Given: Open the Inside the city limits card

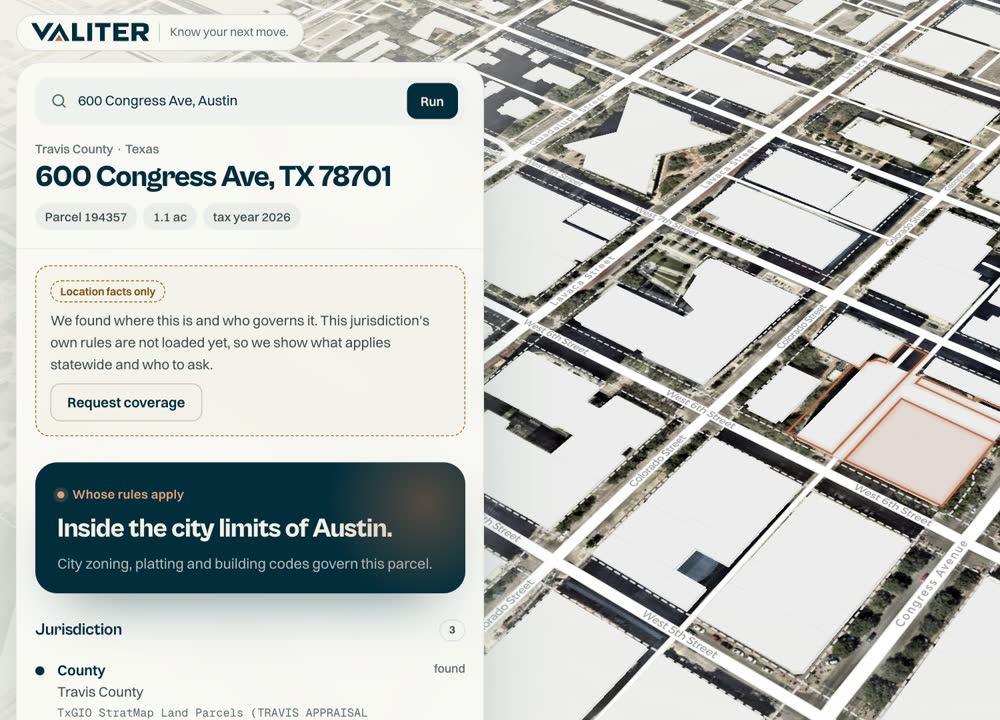Looking at the screenshot, I should point(250,527).
